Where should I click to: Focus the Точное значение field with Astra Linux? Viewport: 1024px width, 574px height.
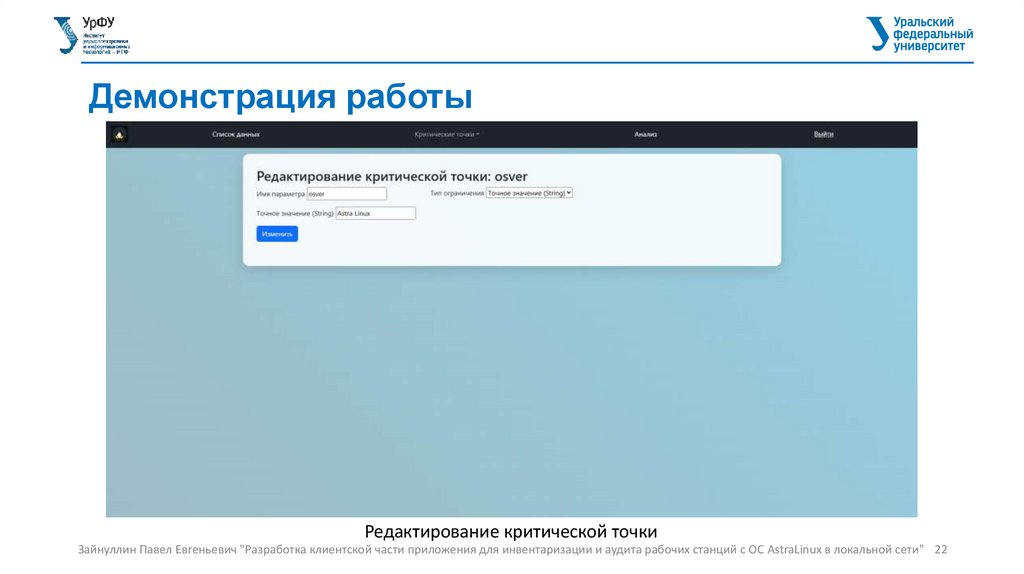376,214
